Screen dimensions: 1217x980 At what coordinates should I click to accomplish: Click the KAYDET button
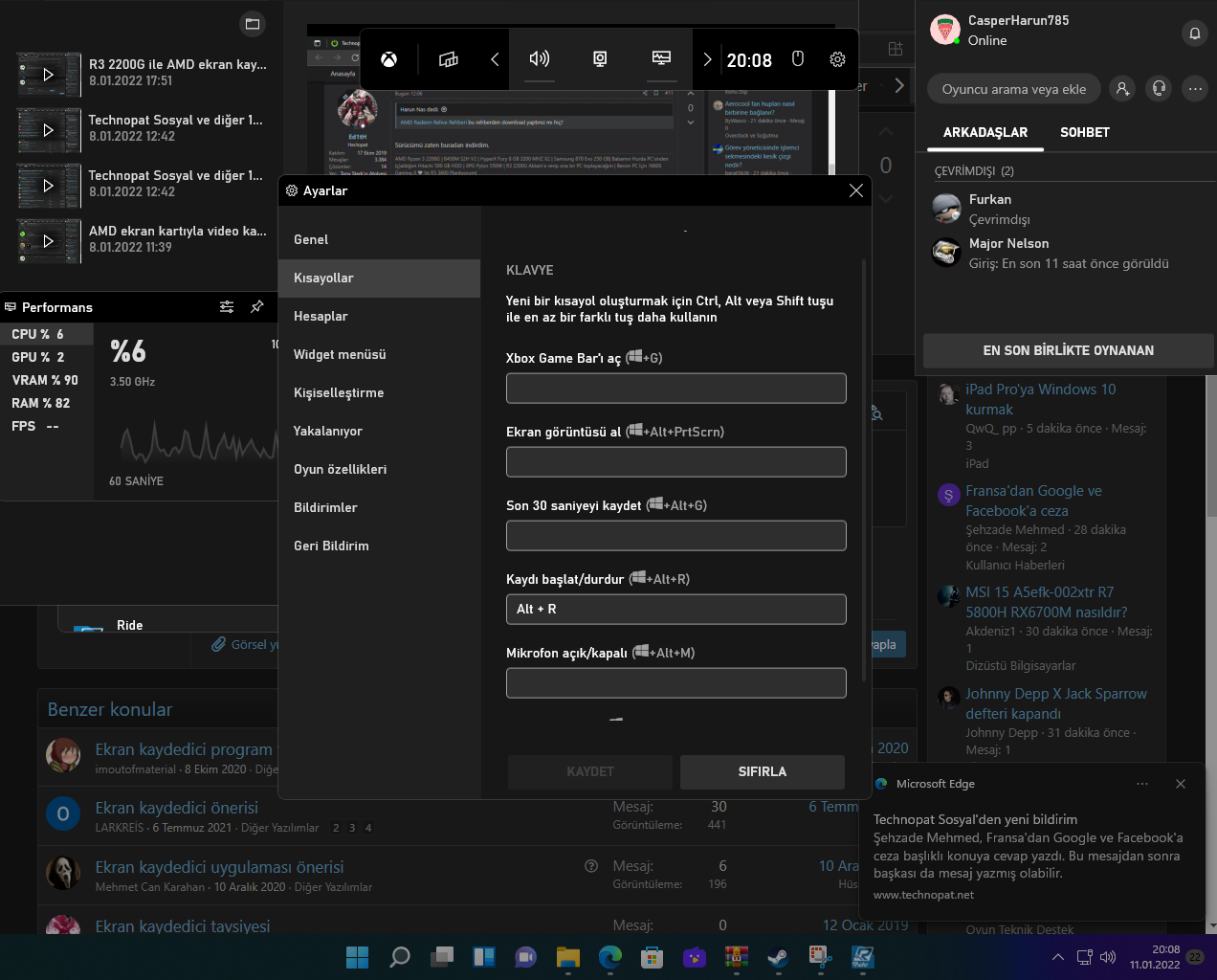pos(590,772)
